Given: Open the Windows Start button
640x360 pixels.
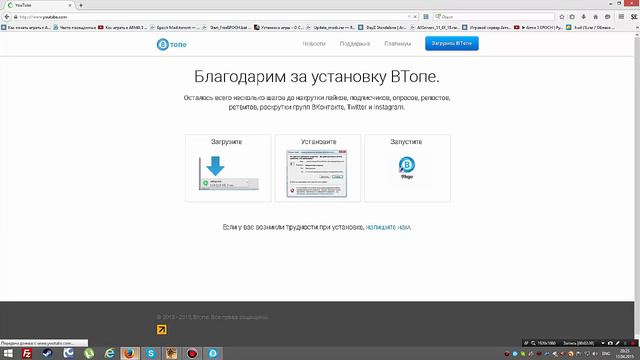Looking at the screenshot, I should pos(8,353).
